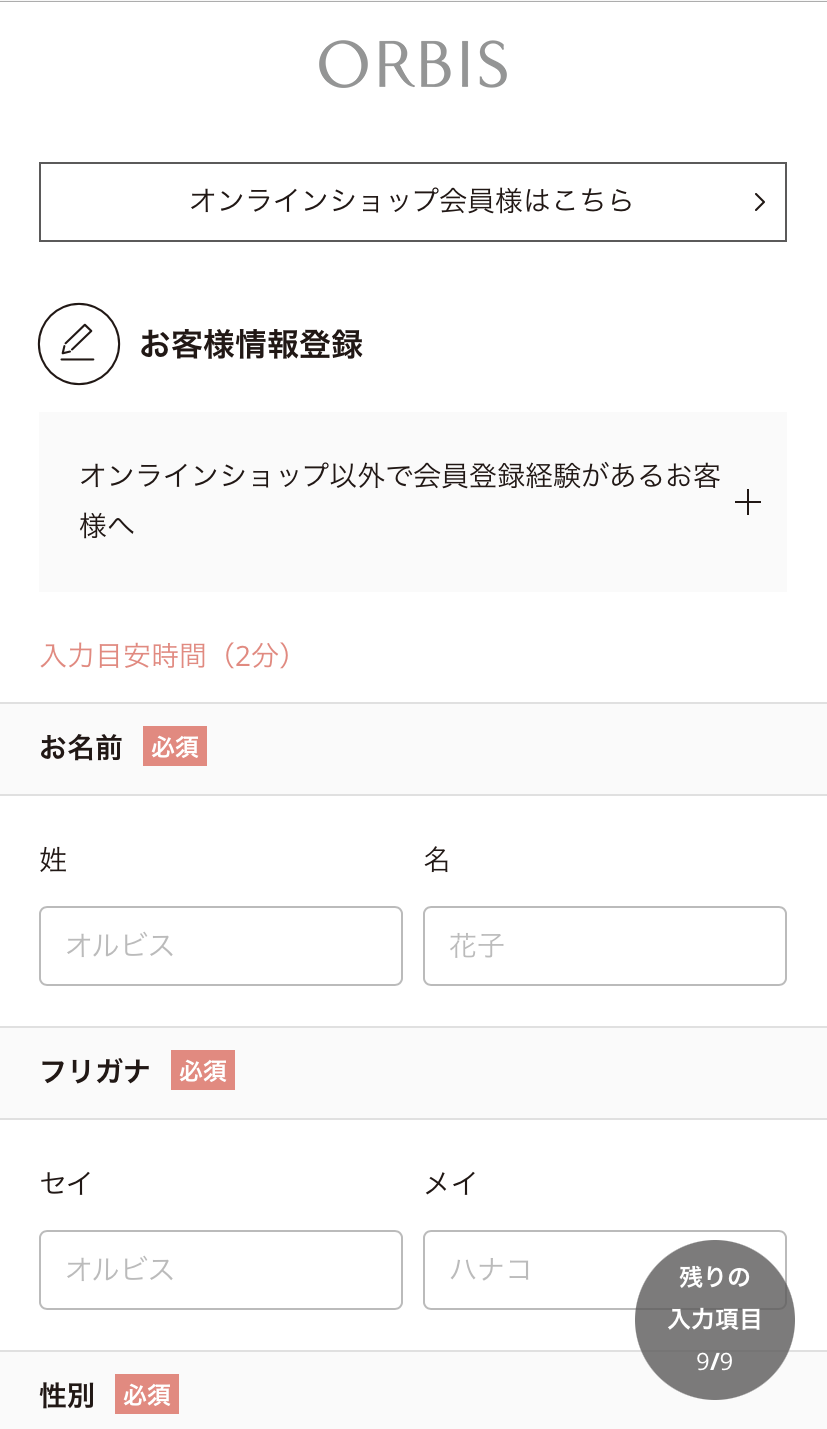
Task: Click the 性別 section header
Action: (x=413, y=1391)
